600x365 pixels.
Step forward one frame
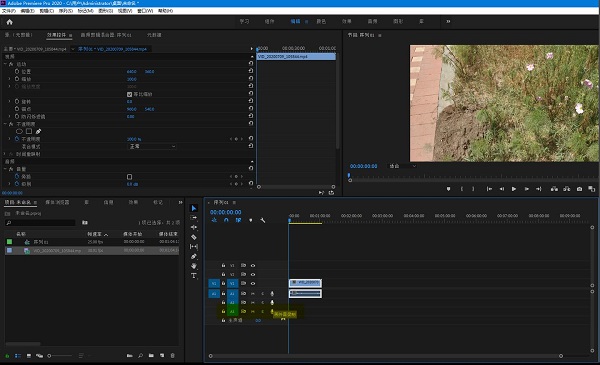(x=527, y=189)
